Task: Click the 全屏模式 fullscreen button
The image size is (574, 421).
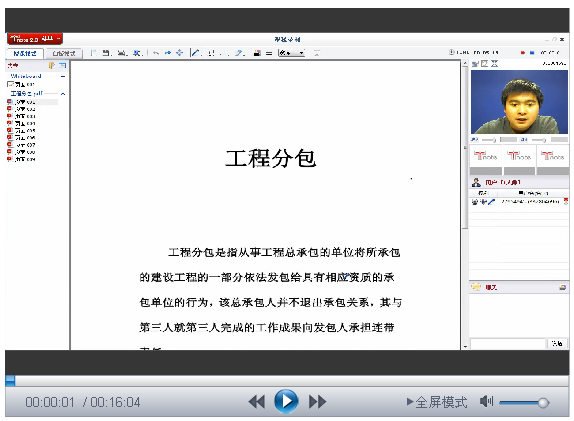Action: pyautogui.click(x=437, y=402)
